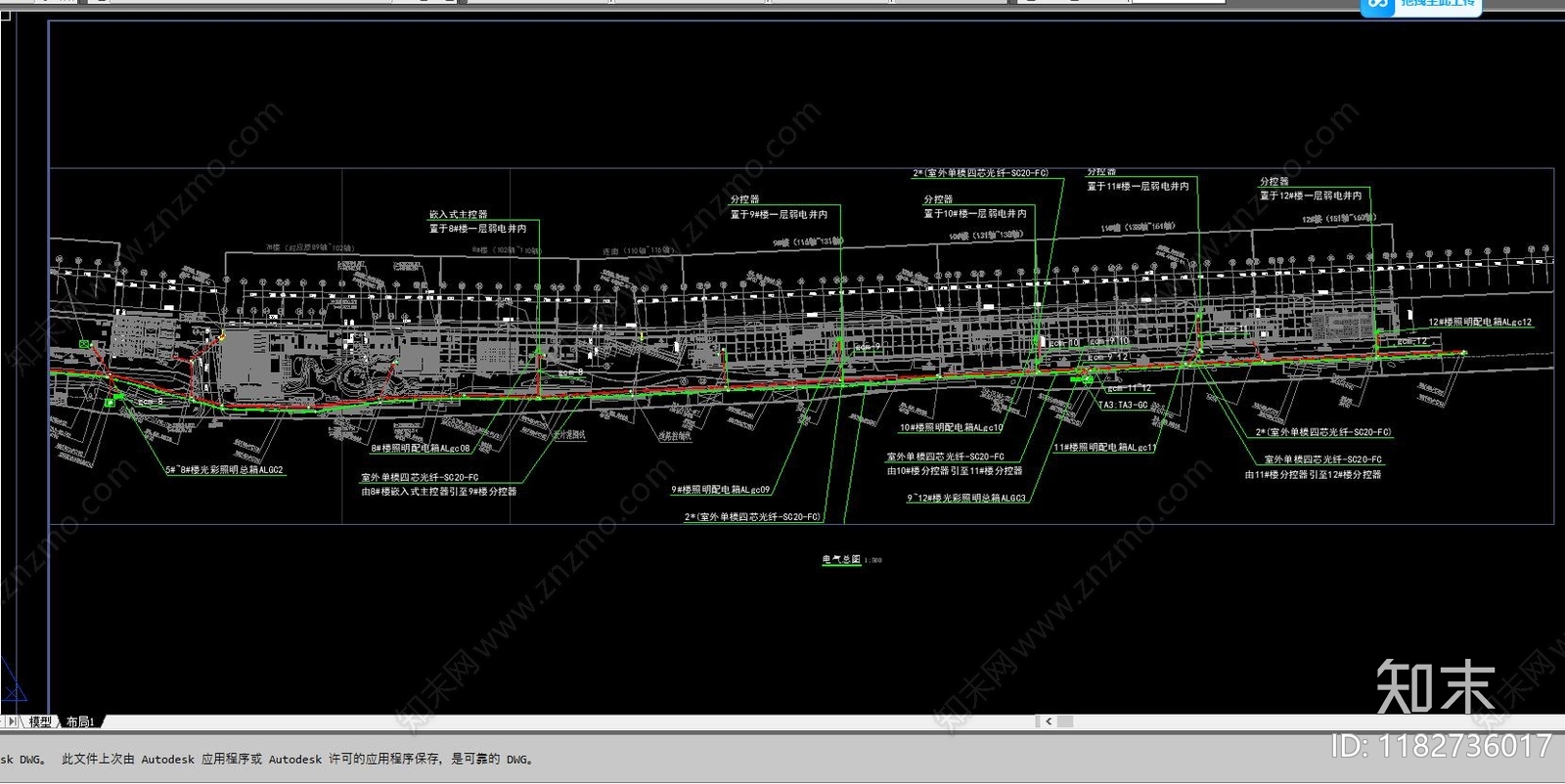Select the 嵌入式主控器 label

[x=458, y=215]
